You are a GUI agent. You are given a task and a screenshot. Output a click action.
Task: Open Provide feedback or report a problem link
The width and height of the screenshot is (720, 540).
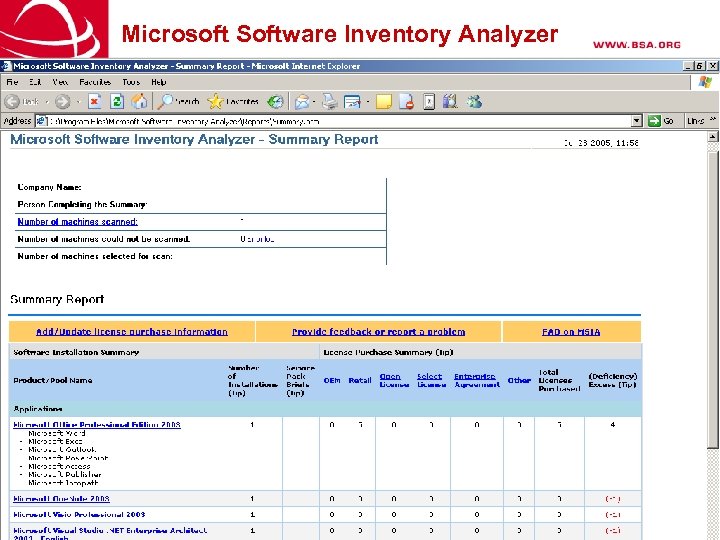[378, 332]
